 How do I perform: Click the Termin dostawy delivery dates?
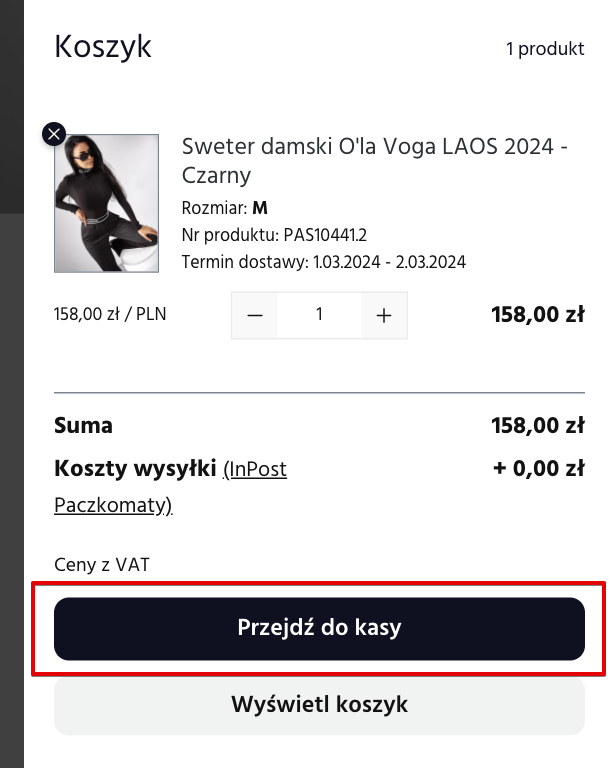click(324, 262)
